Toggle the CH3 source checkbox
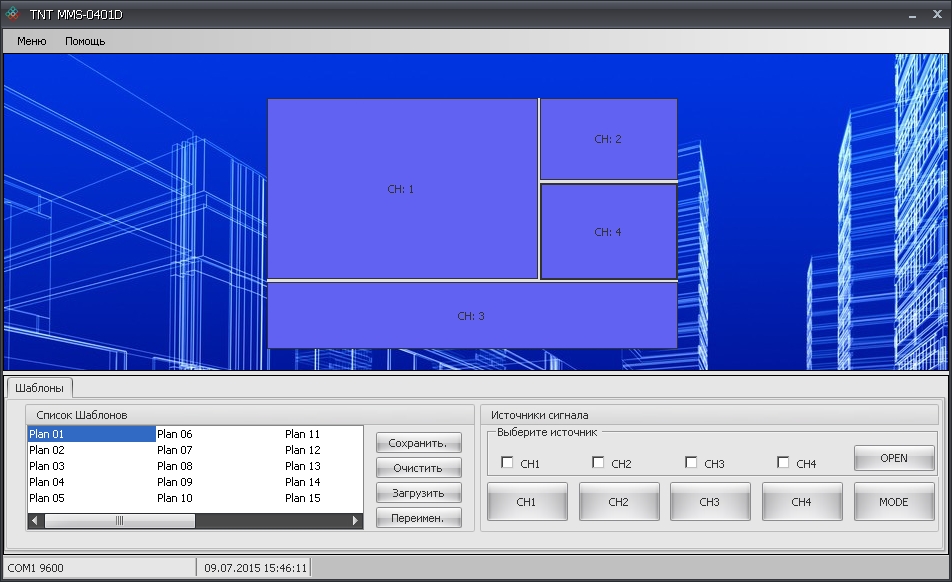Screen dimensions: 952x582 pyautogui.click(x=691, y=463)
